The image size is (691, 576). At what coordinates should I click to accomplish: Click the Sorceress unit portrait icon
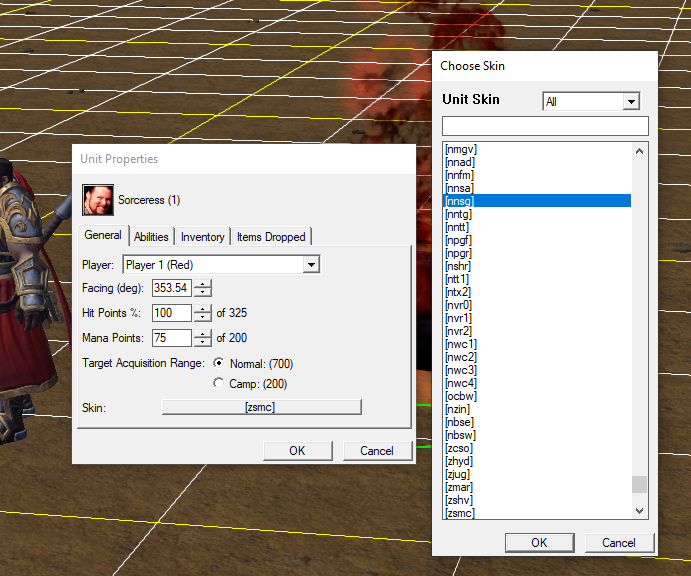point(98,200)
